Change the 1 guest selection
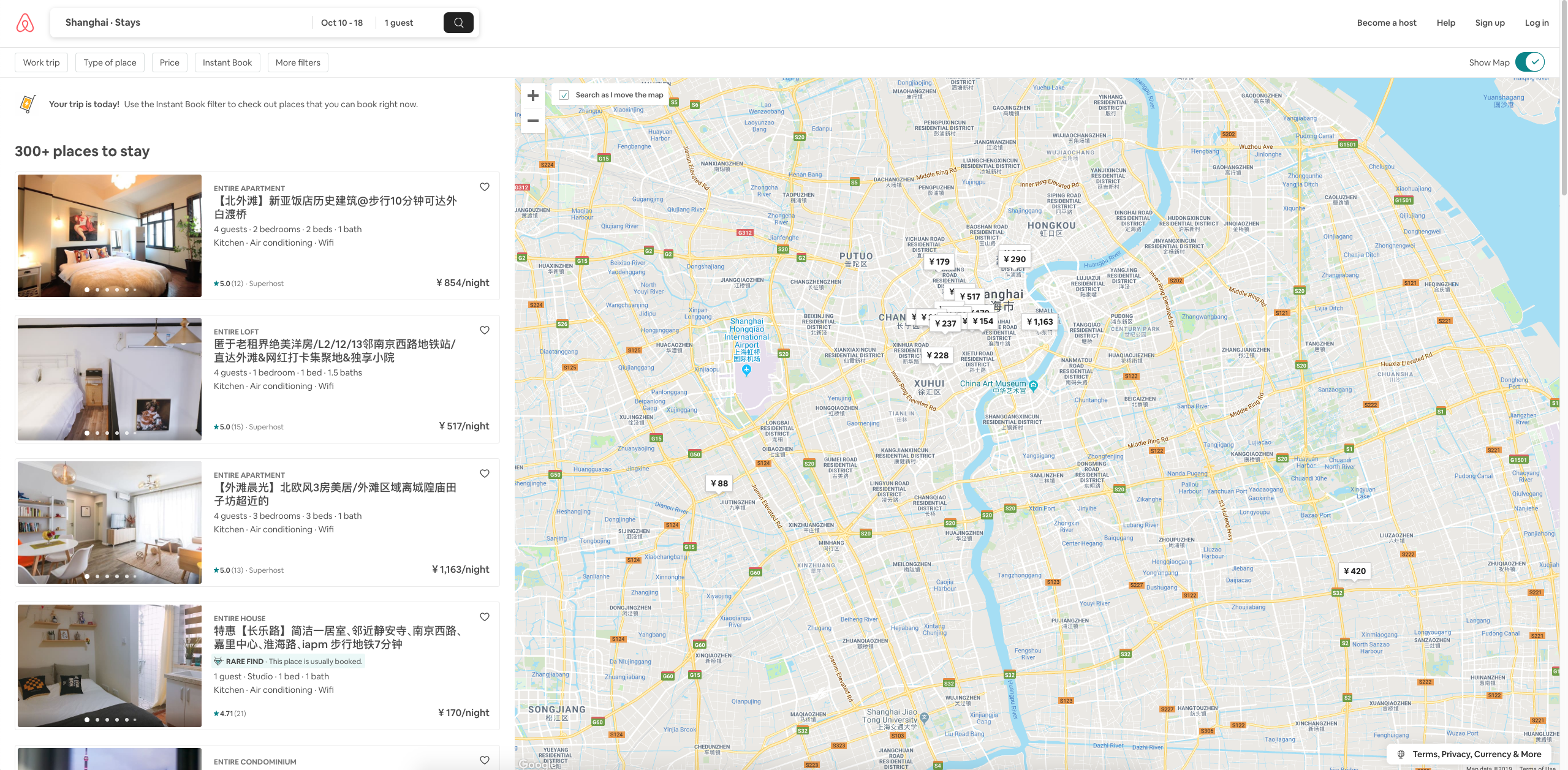1568x770 pixels. pos(399,23)
